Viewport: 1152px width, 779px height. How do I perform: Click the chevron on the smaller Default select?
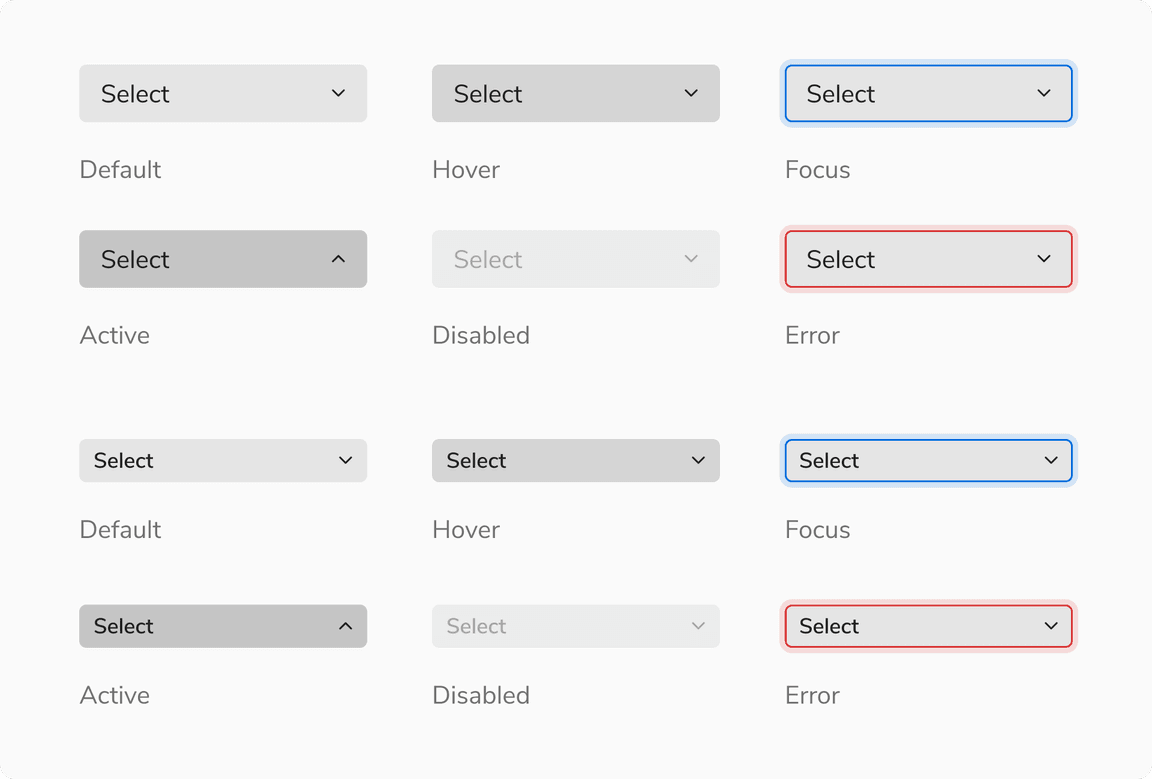pyautogui.click(x=346, y=460)
